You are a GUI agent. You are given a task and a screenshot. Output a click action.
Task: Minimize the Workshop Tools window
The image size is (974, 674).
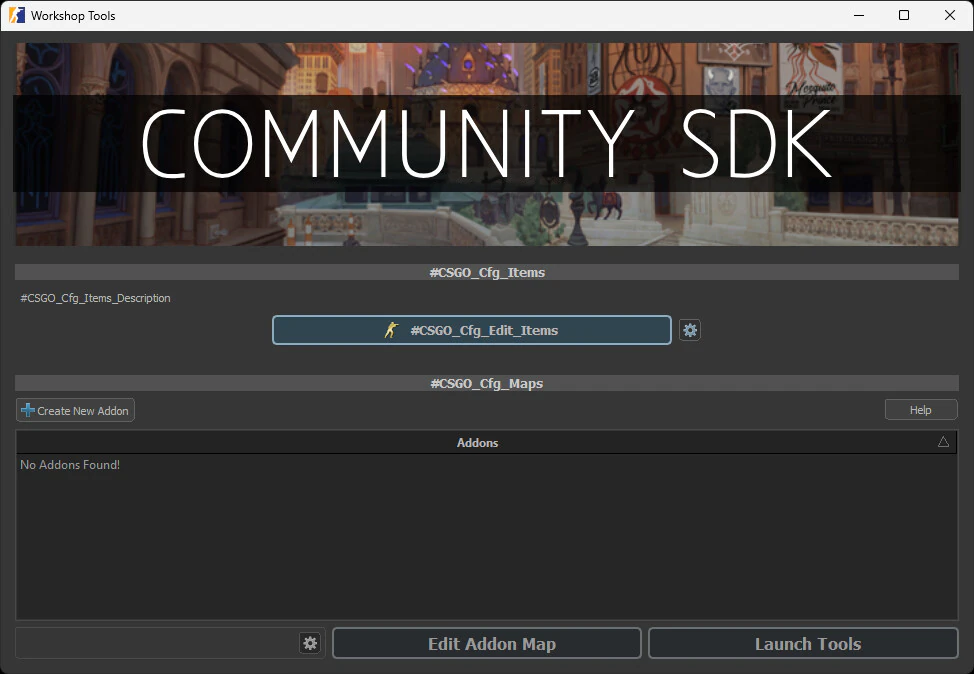[858, 15]
